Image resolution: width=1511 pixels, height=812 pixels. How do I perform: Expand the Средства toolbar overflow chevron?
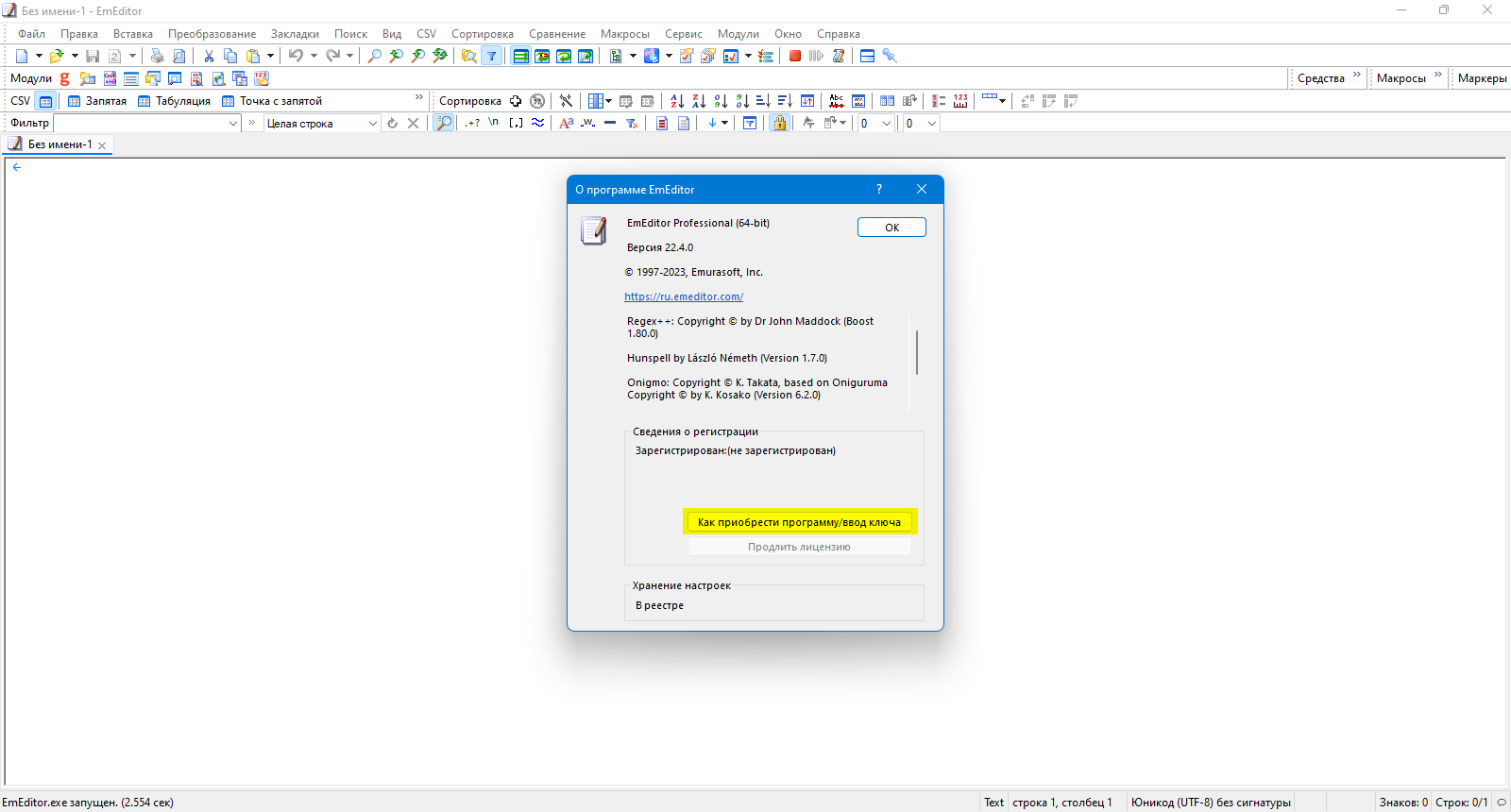click(1357, 76)
